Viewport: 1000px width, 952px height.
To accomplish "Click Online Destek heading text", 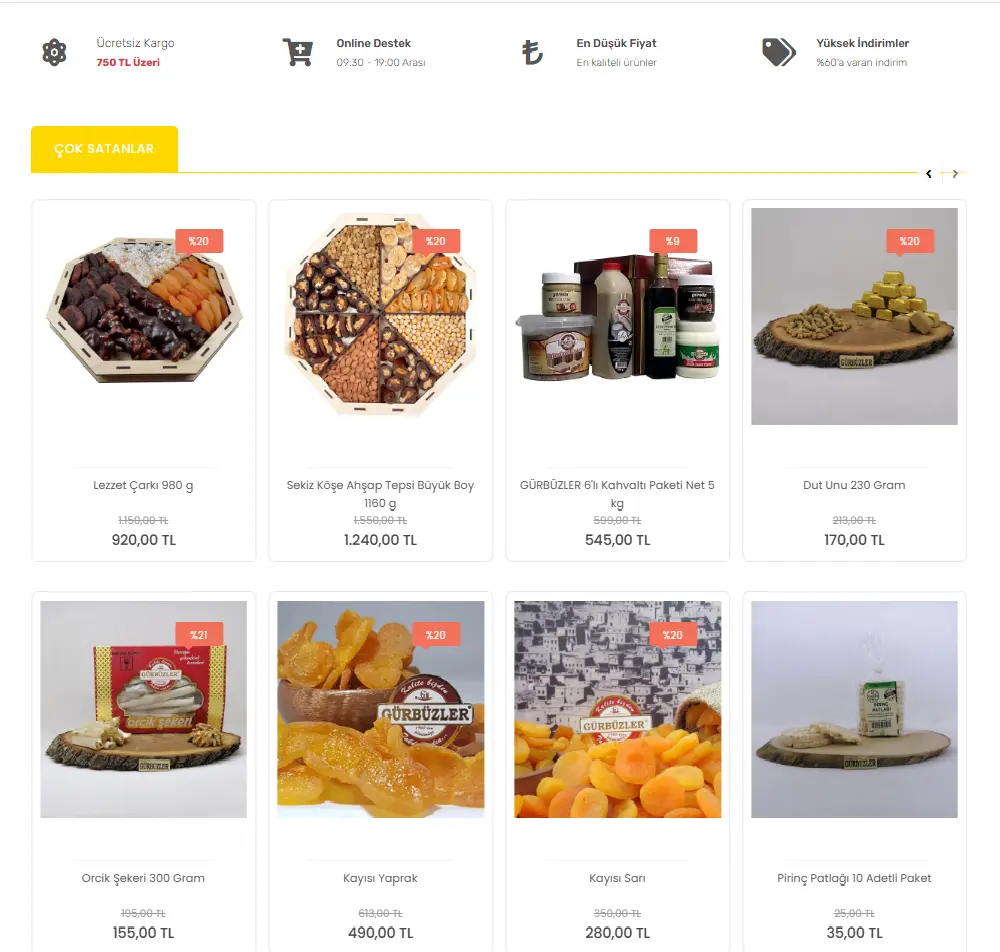I will 374,43.
